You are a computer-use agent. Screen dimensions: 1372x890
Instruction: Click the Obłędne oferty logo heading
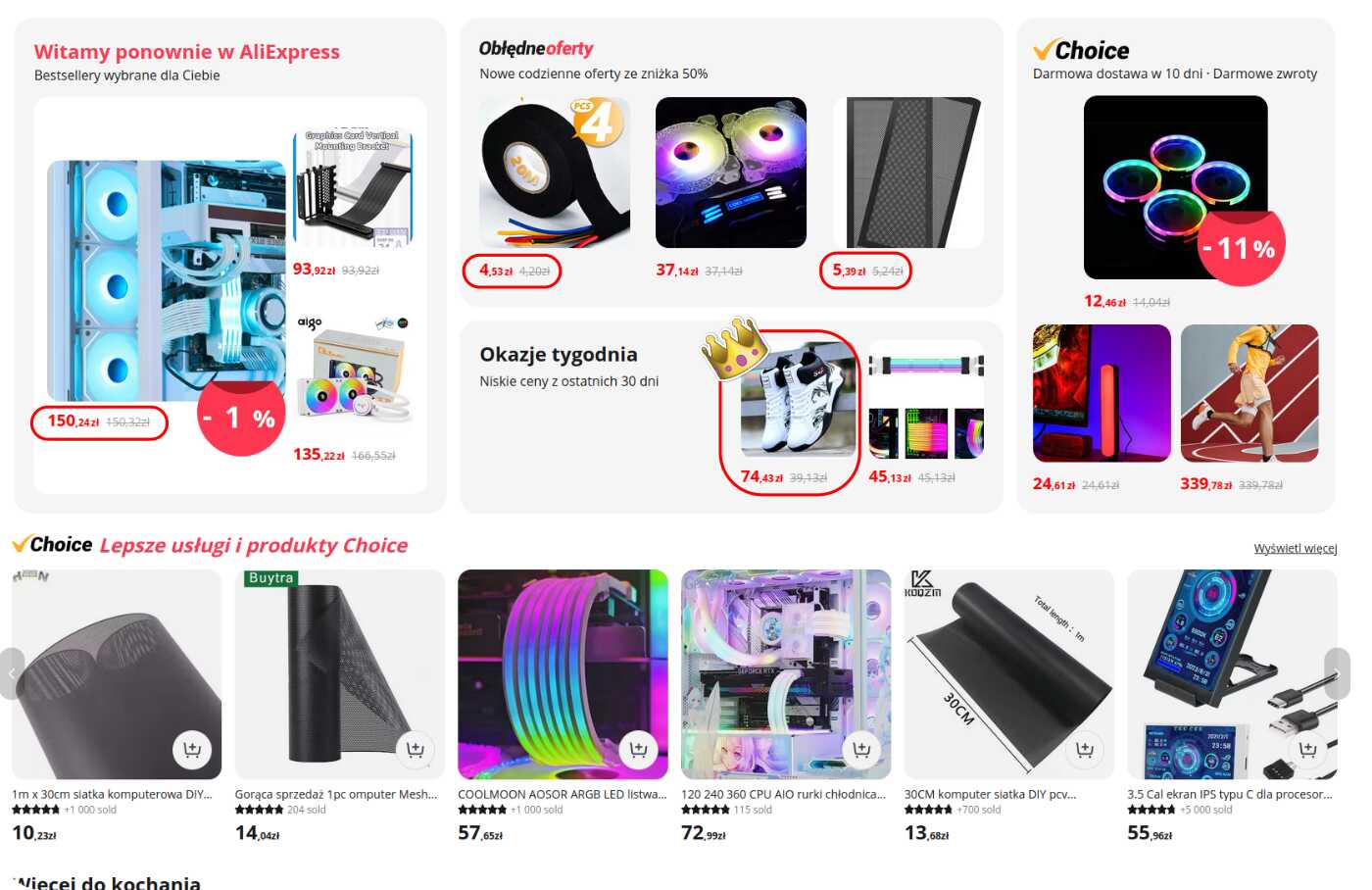tap(536, 48)
